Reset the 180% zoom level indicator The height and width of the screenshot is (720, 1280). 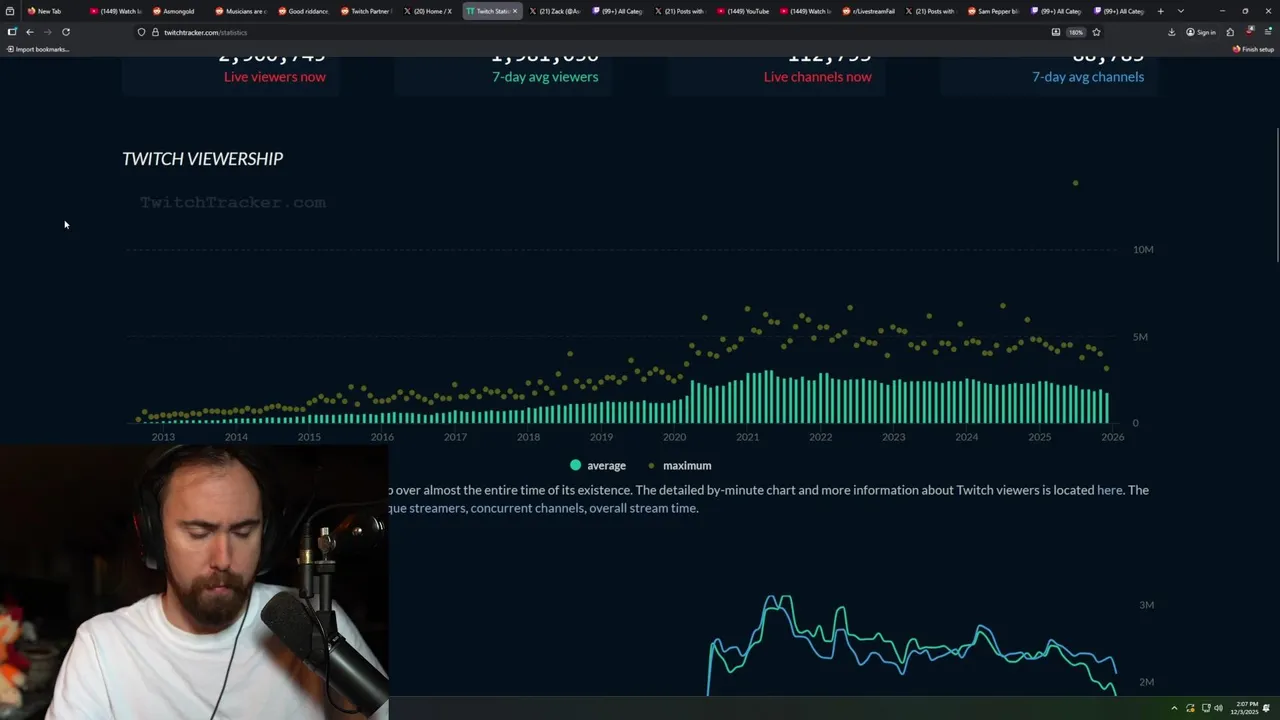point(1076,32)
